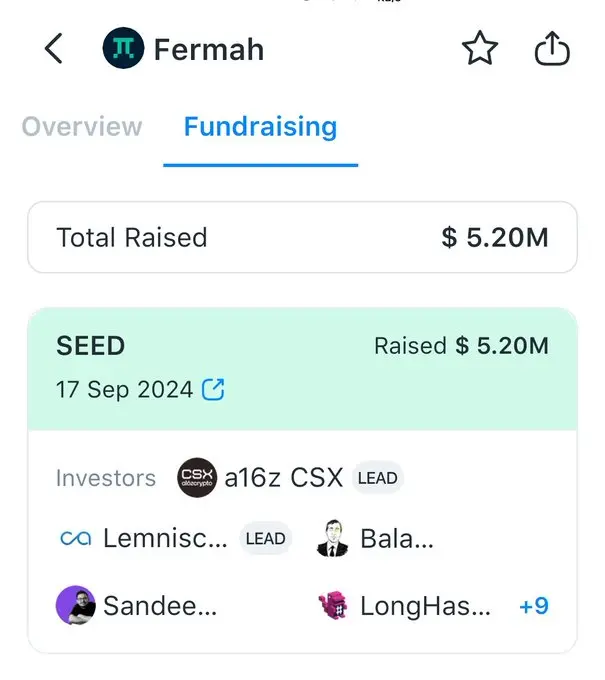605x680 pixels.
Task: Tap Balaji's avatar picture
Action: [332, 539]
